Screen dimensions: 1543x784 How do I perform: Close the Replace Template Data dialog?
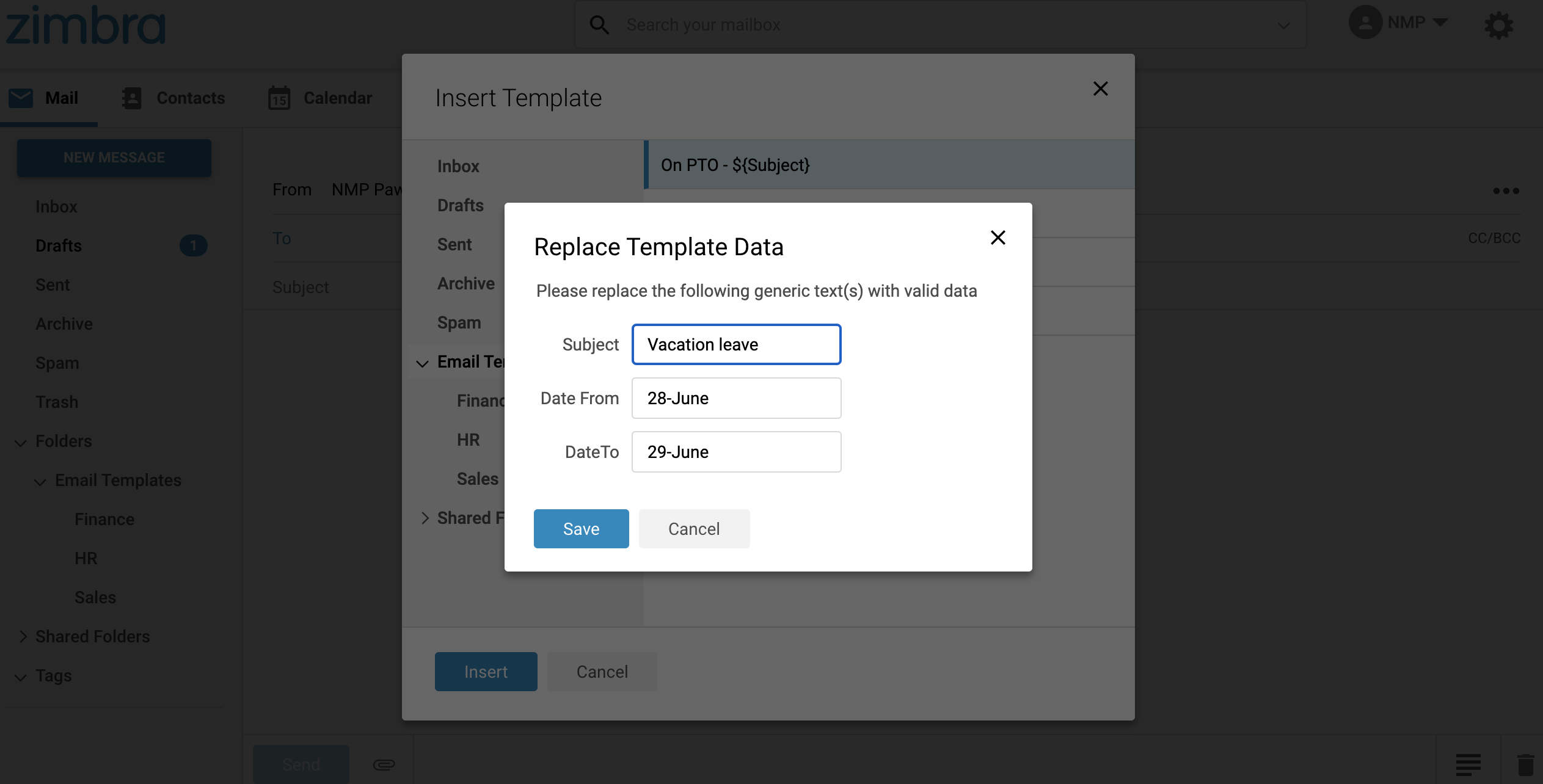click(998, 238)
